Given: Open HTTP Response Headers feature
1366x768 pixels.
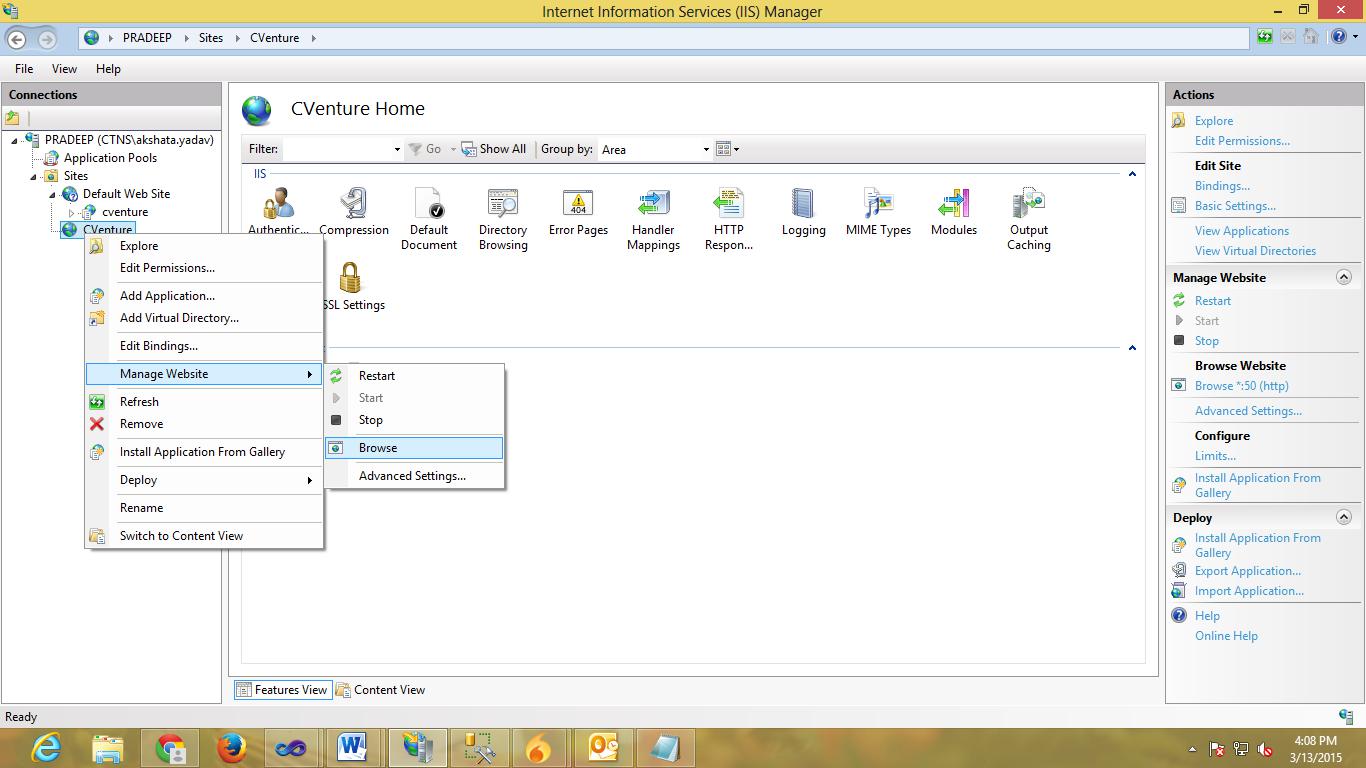Looking at the screenshot, I should [x=729, y=220].
